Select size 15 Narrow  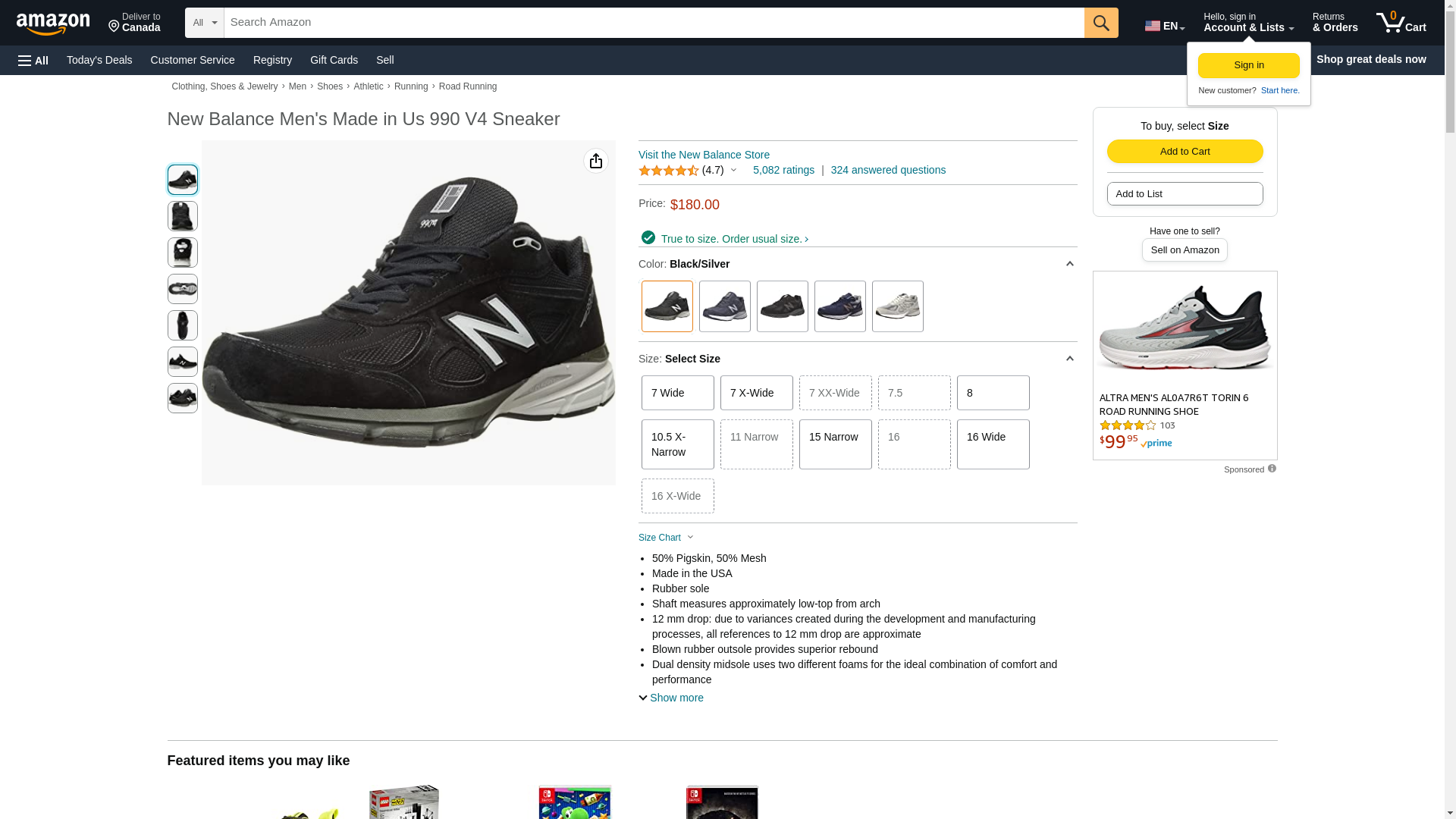[x=835, y=444]
